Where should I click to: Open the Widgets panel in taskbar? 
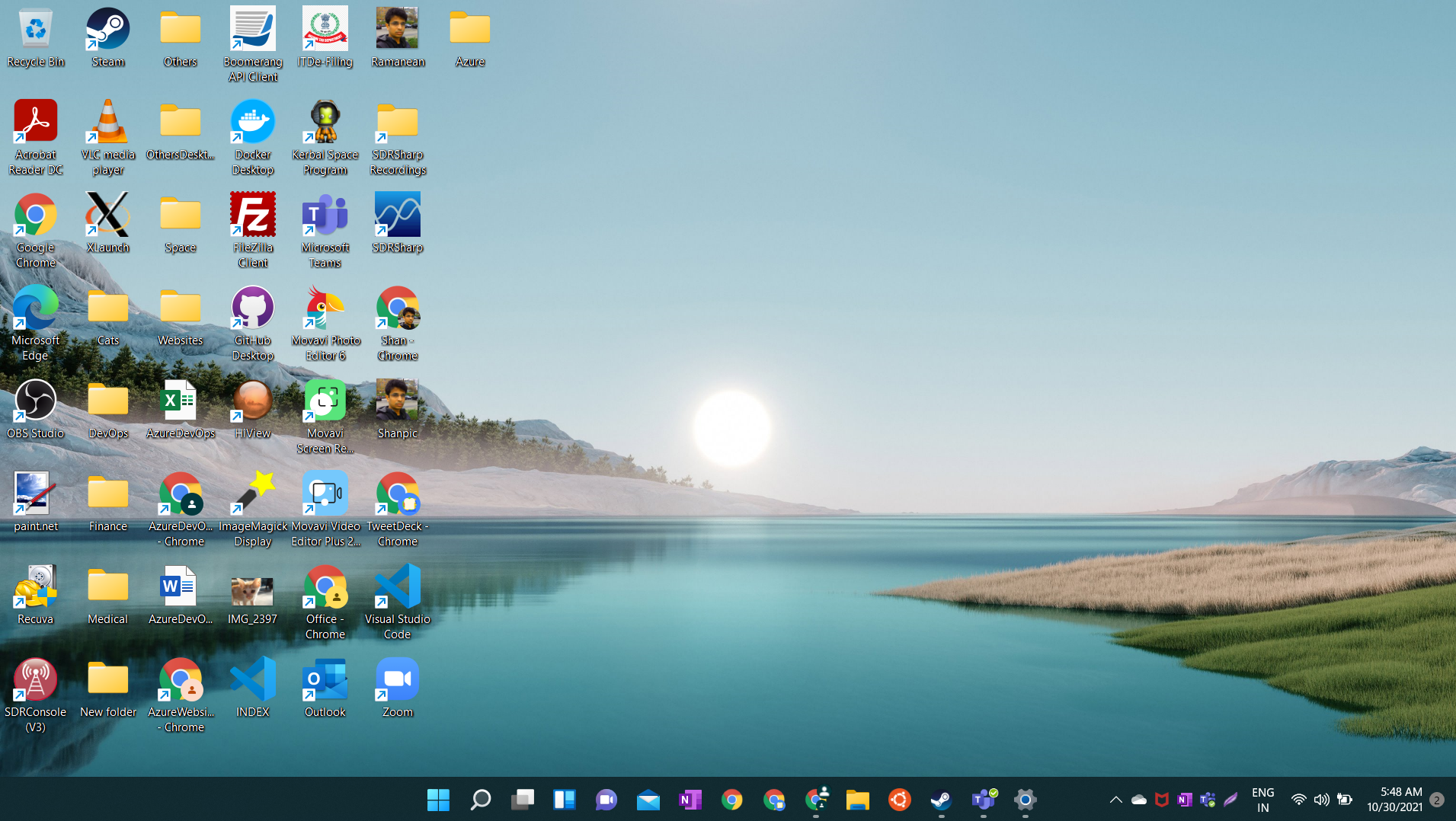(565, 800)
